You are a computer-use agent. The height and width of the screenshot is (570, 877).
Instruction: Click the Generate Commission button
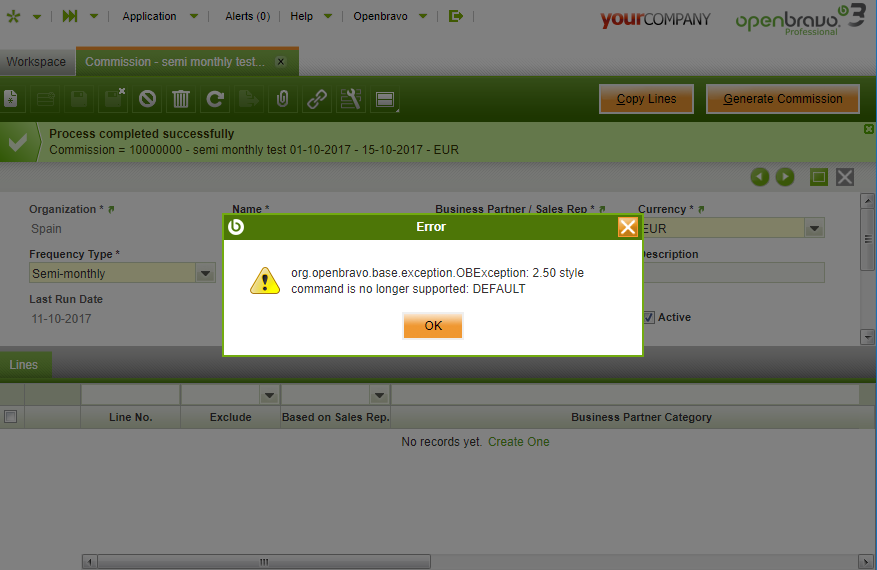click(782, 99)
